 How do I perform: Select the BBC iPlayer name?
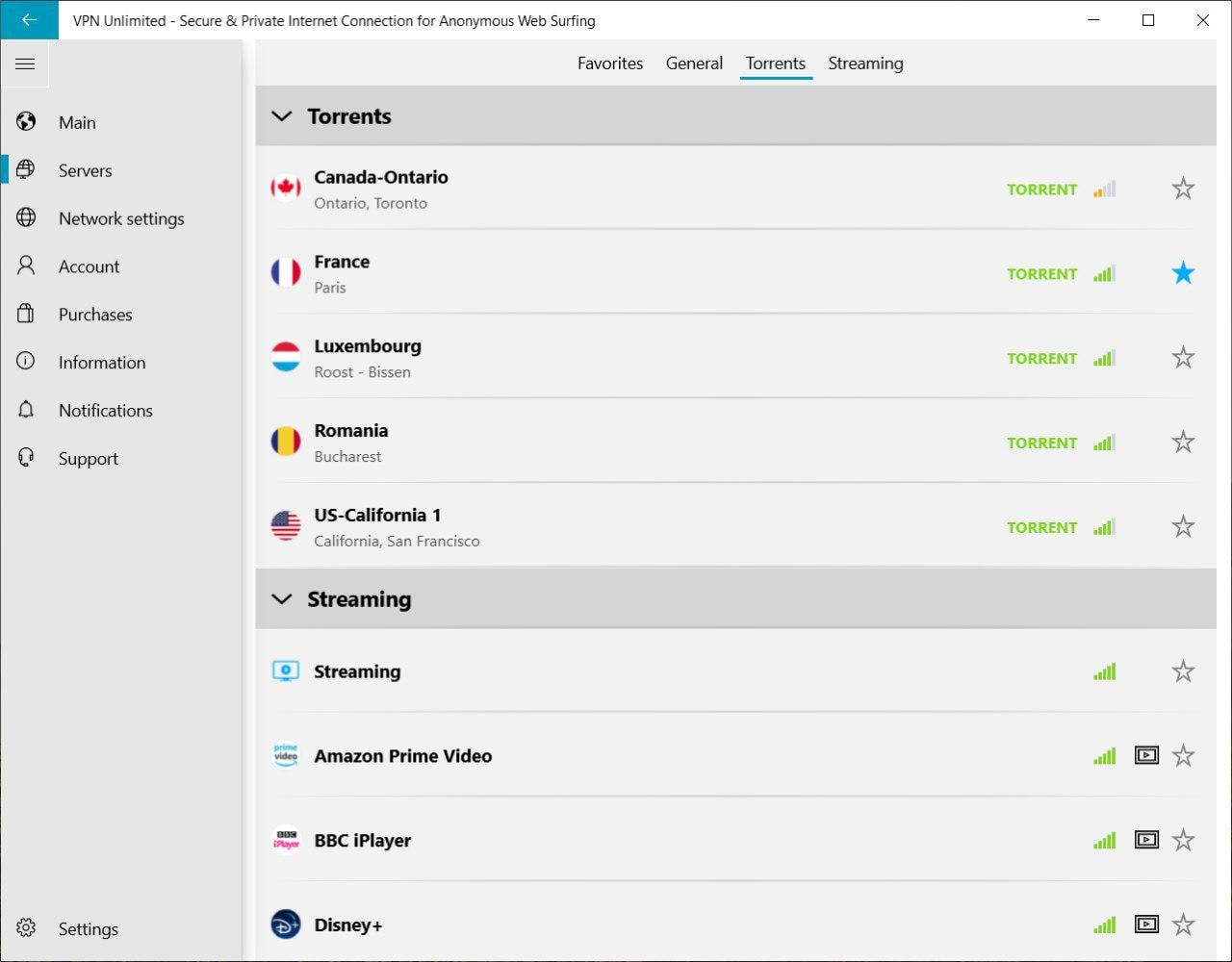pyautogui.click(x=362, y=841)
